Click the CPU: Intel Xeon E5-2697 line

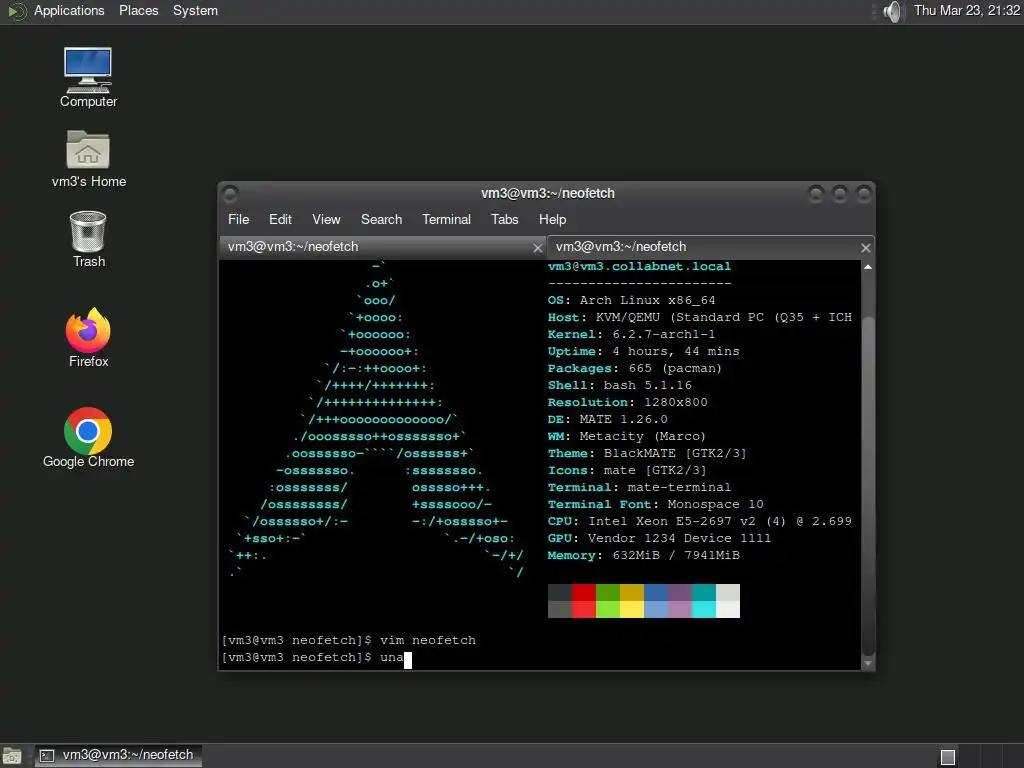click(x=699, y=521)
